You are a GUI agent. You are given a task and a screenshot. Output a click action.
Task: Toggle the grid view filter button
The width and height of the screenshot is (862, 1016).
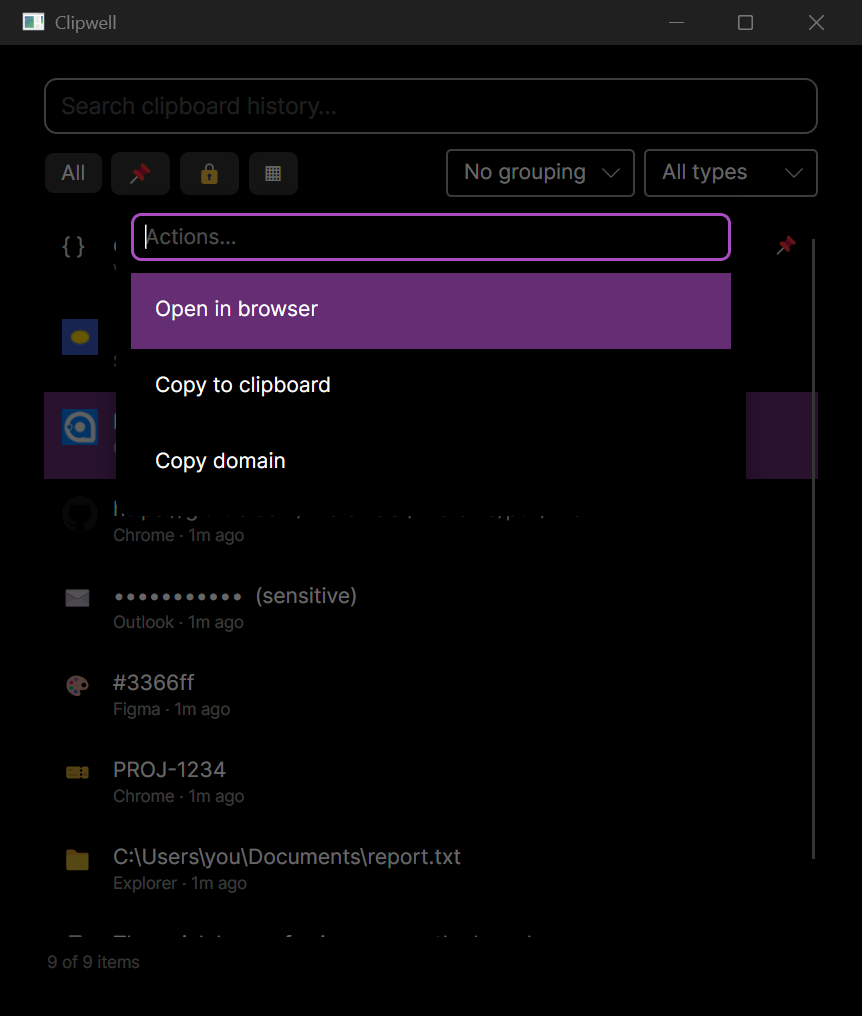(273, 173)
